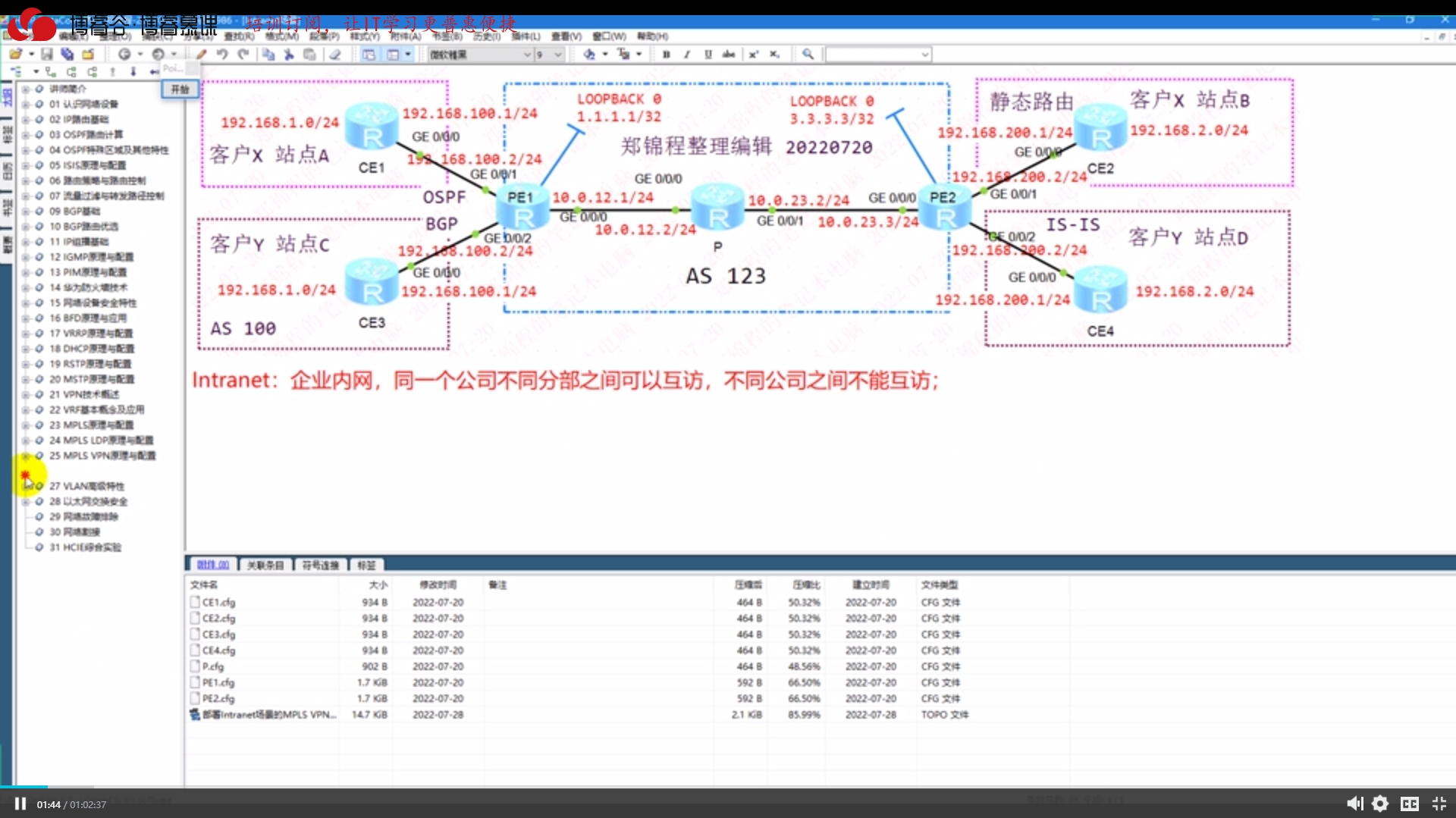Click the cut (scissors) icon
The width and height of the screenshot is (1456, 818).
[289, 54]
